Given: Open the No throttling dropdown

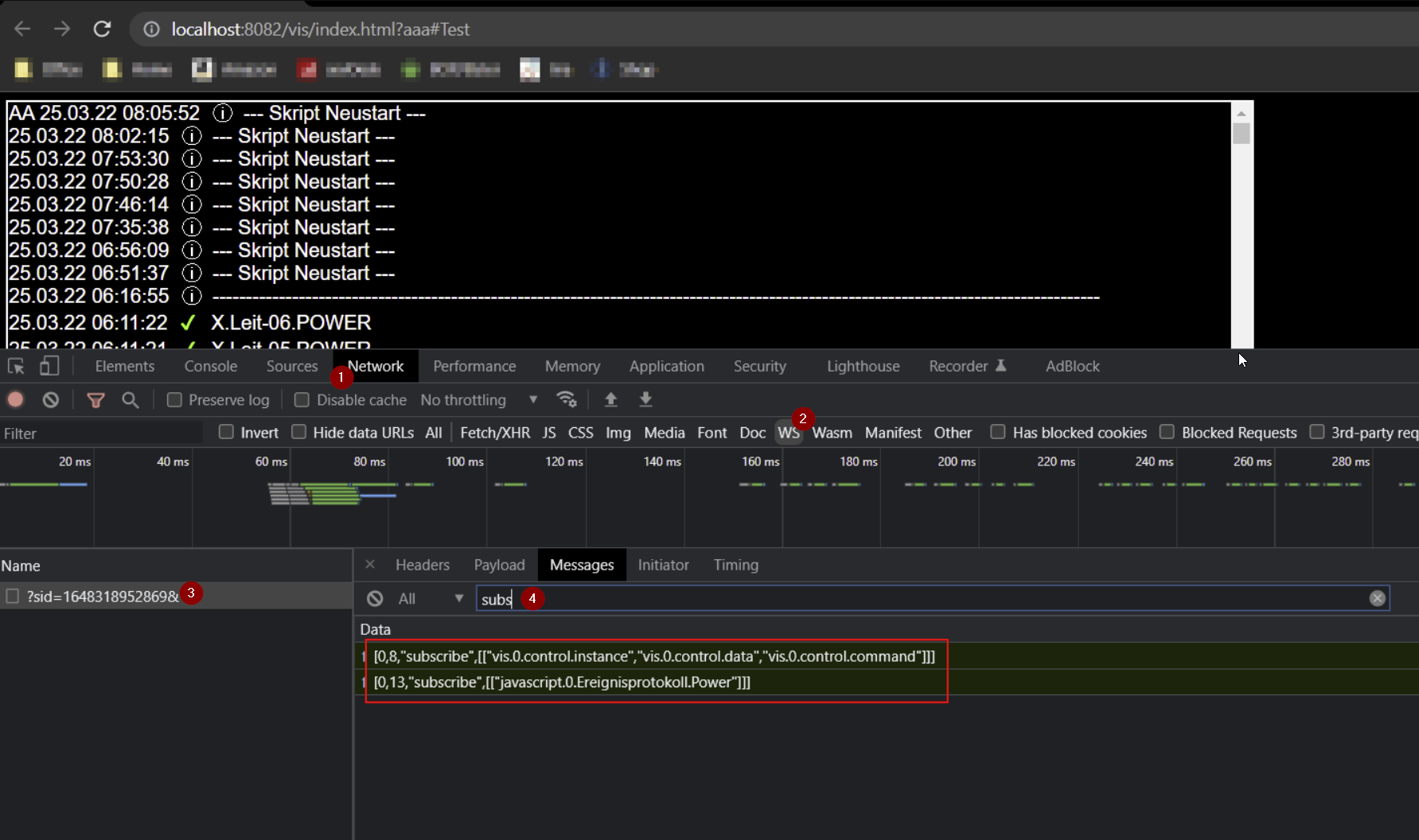Looking at the screenshot, I should 478,400.
